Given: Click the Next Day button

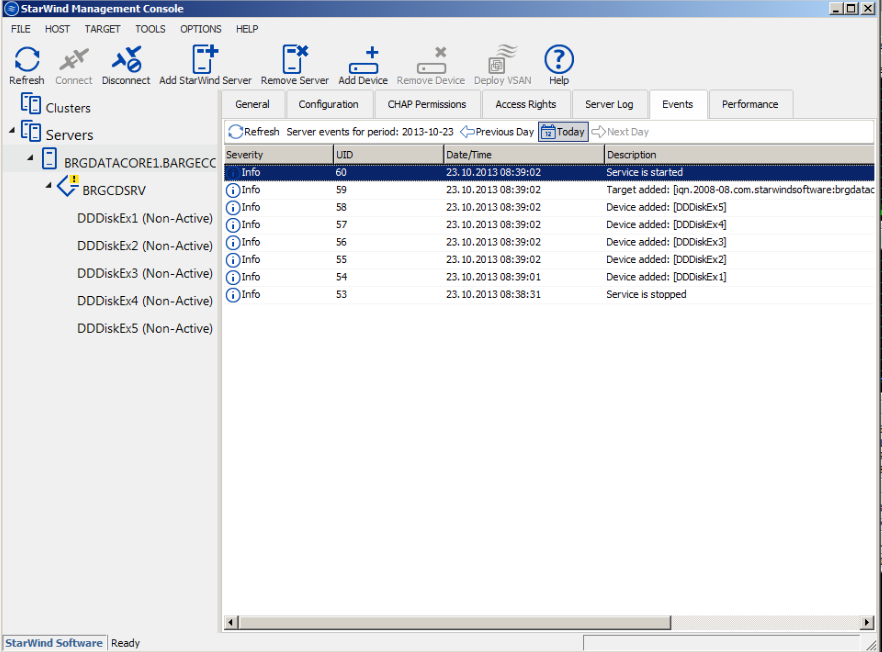Looking at the screenshot, I should click(x=620, y=132).
